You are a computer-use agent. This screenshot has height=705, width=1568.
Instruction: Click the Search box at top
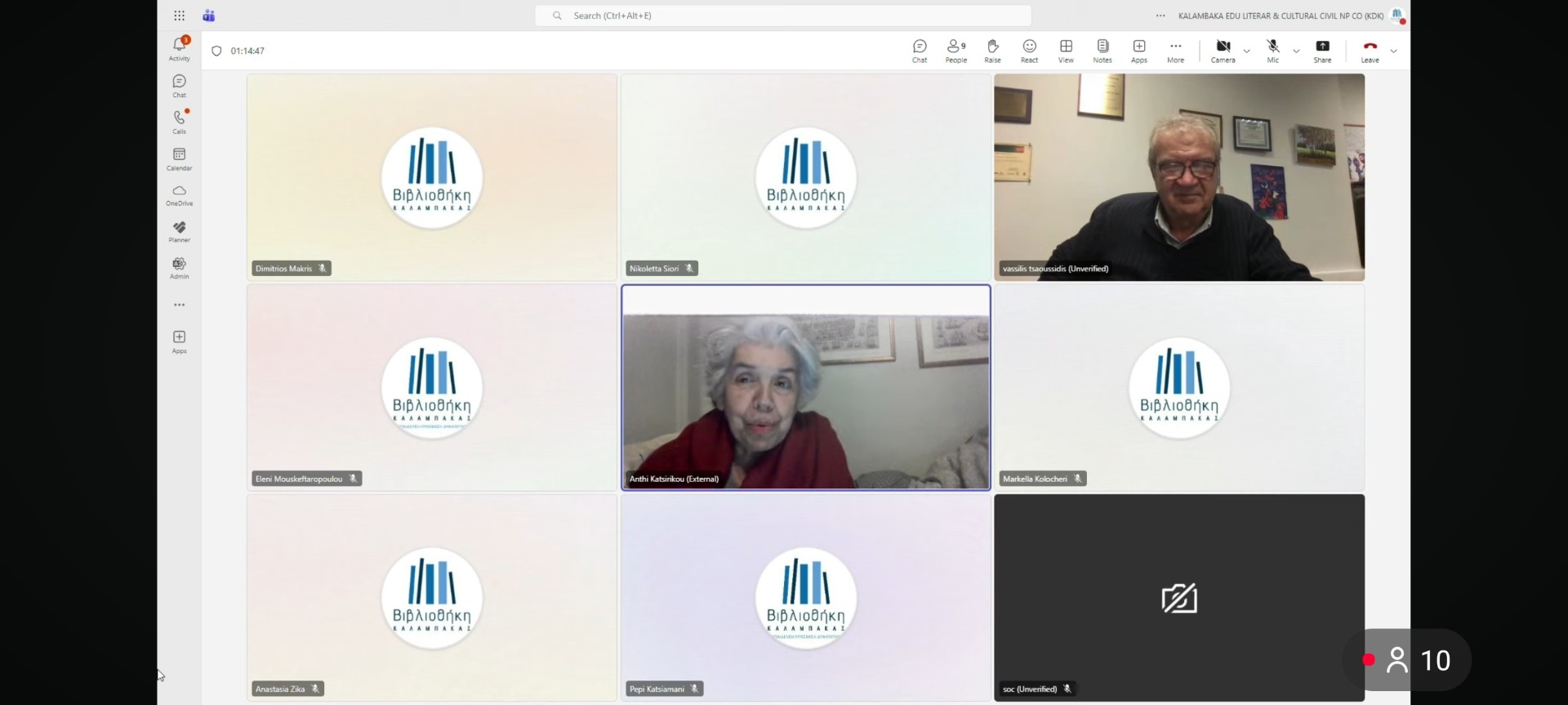pos(782,16)
